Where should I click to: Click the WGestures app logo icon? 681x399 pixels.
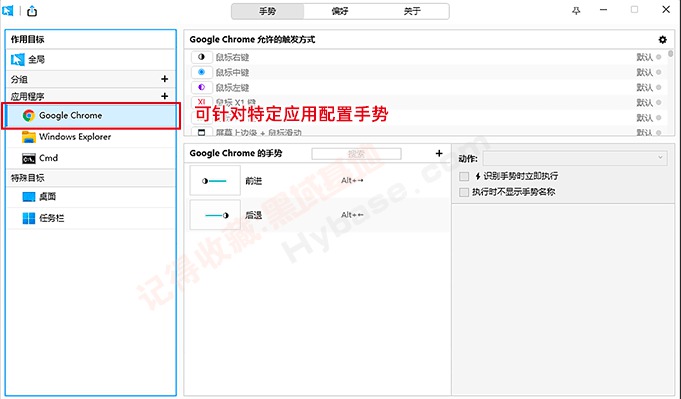point(8,10)
